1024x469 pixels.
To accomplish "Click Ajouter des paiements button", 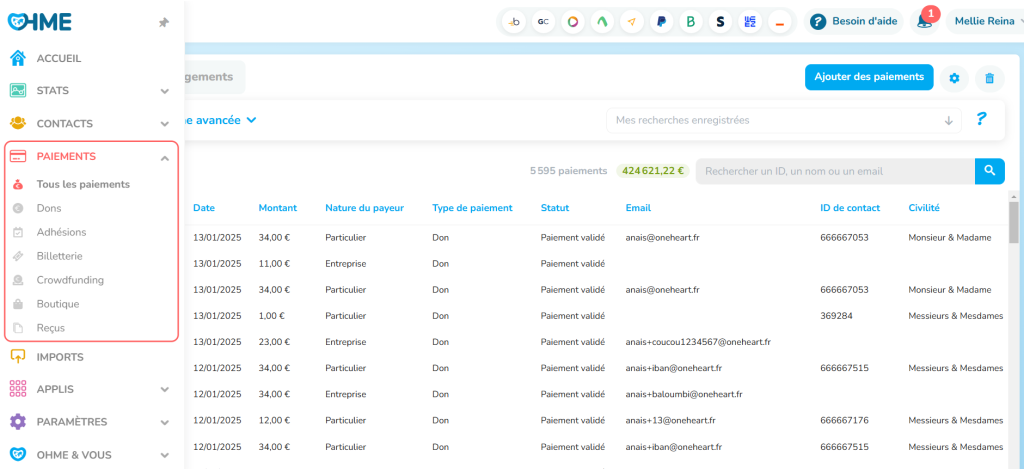I will pos(868,77).
